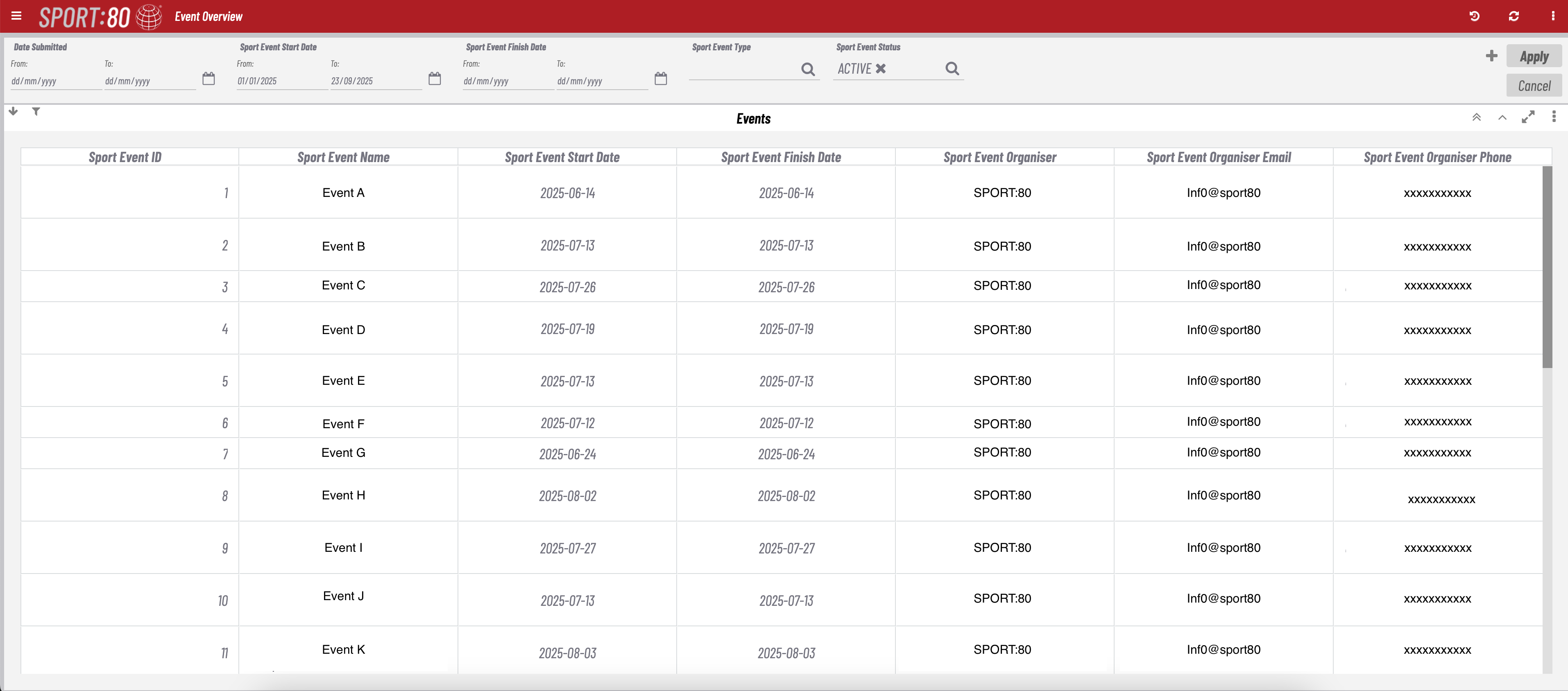Sort by the Sport Event Name column header

(x=343, y=157)
